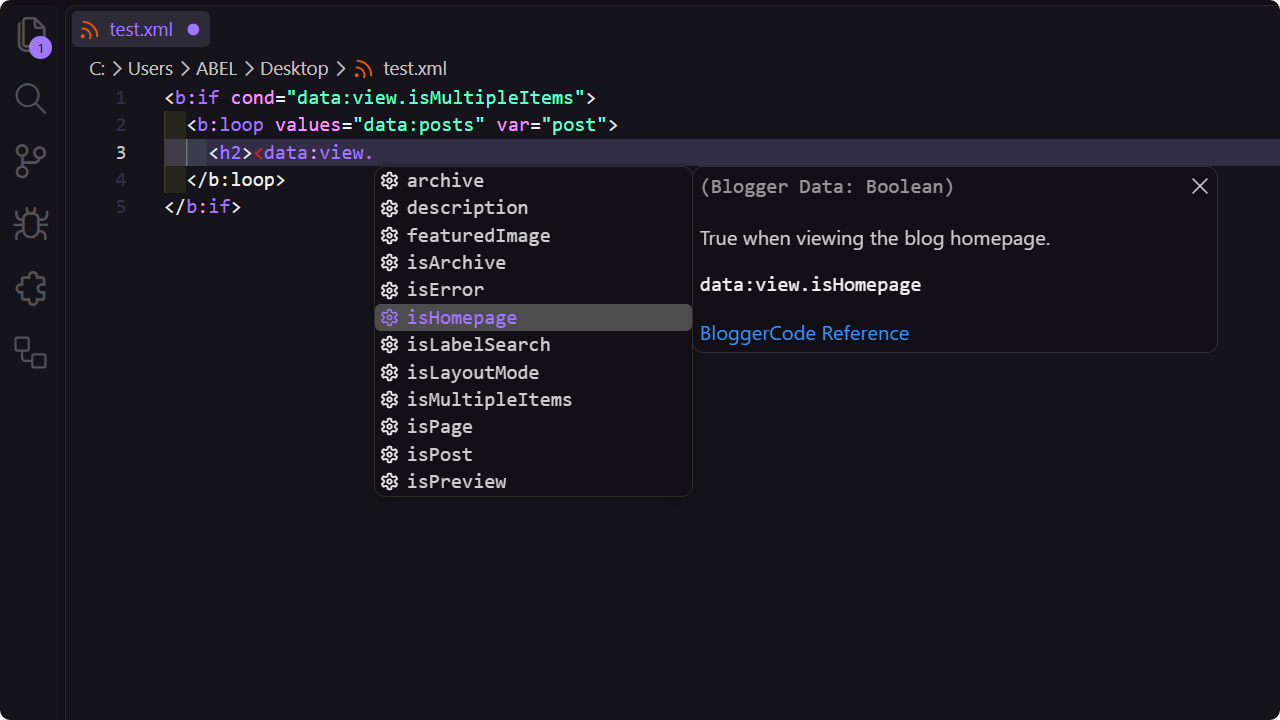
Task: Choose the isLayoutMode suggestion
Action: pos(533,373)
